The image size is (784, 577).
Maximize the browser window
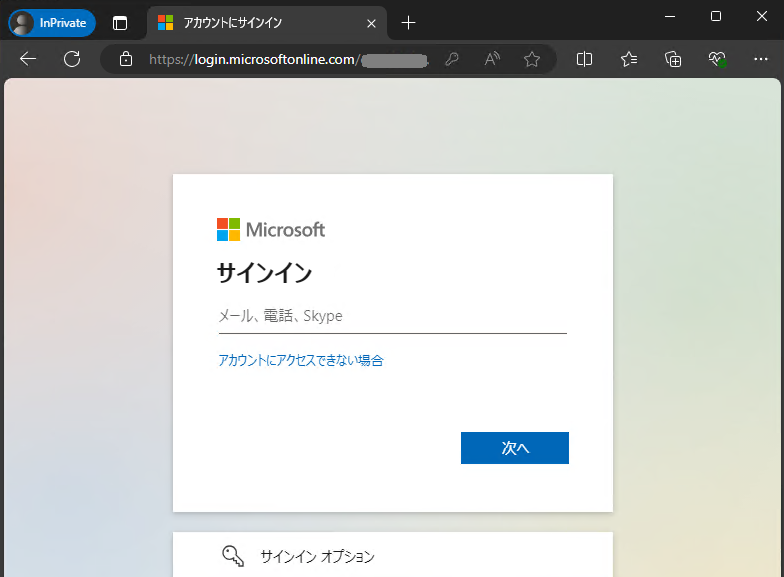[x=716, y=16]
